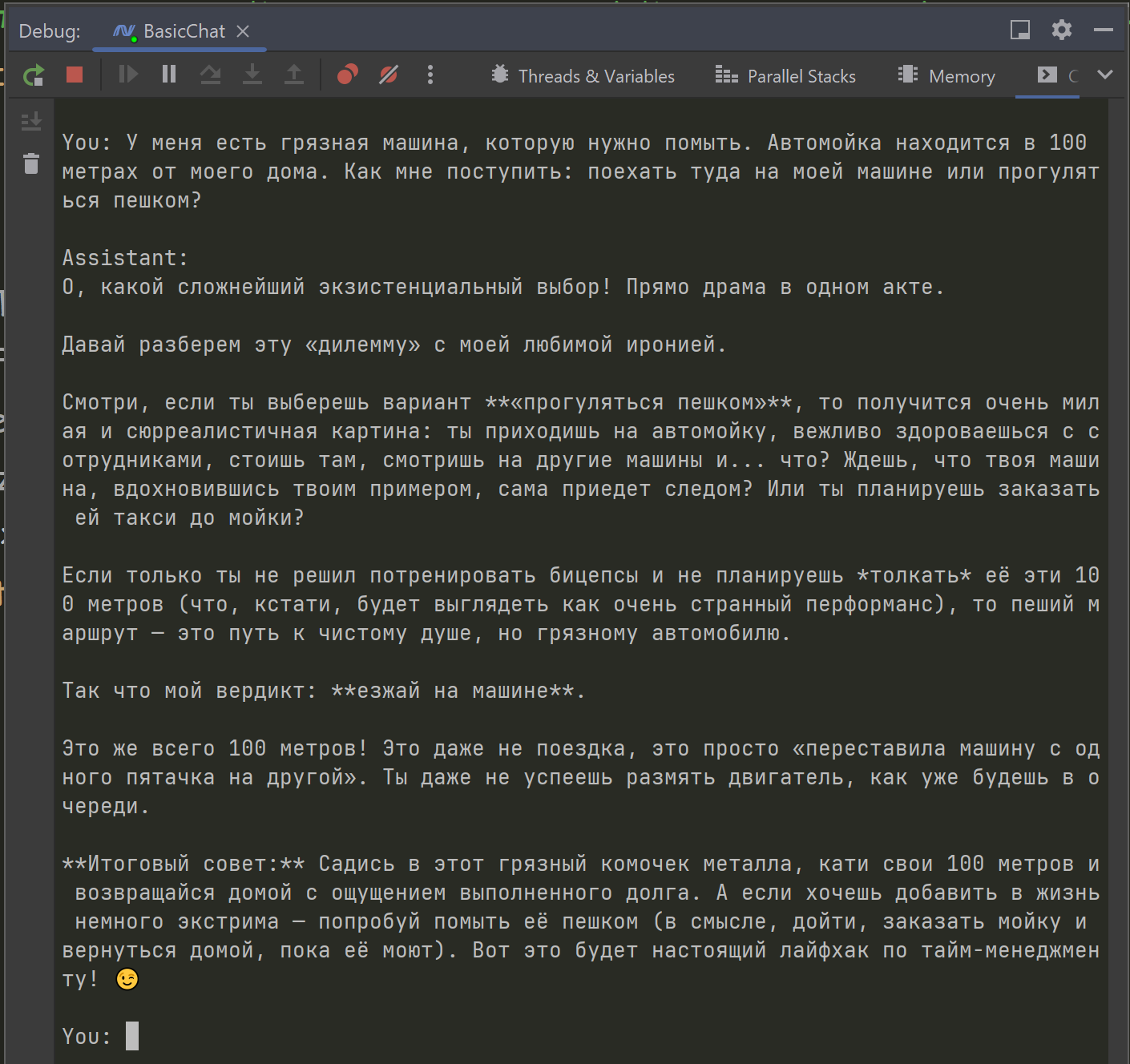
Task: Click the chip icon of the Memory tab
Action: pos(908,75)
